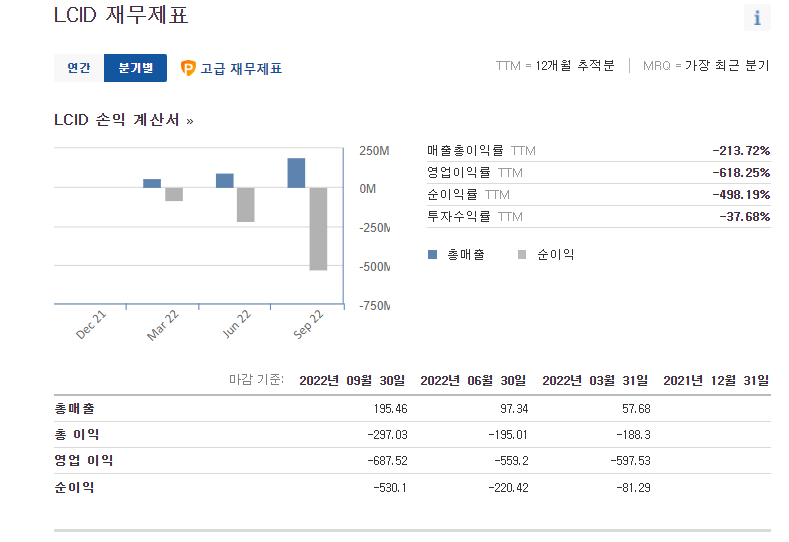Select the 분기별 tab
Viewport: 789px width, 542px height.
pos(135,68)
